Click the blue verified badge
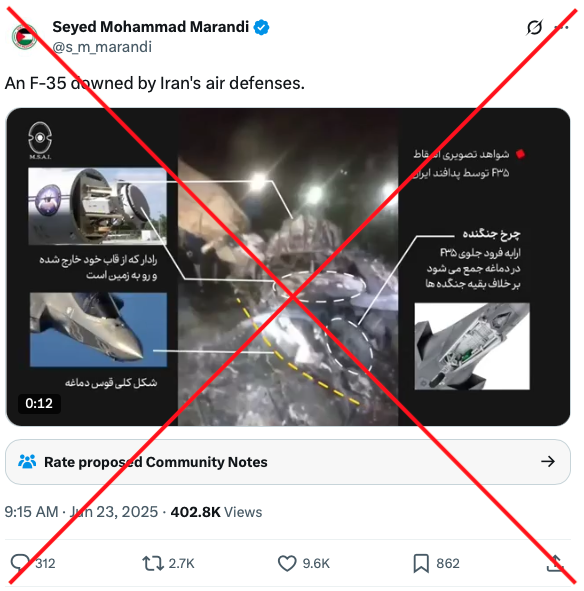The width and height of the screenshot is (584, 591). 261,28
